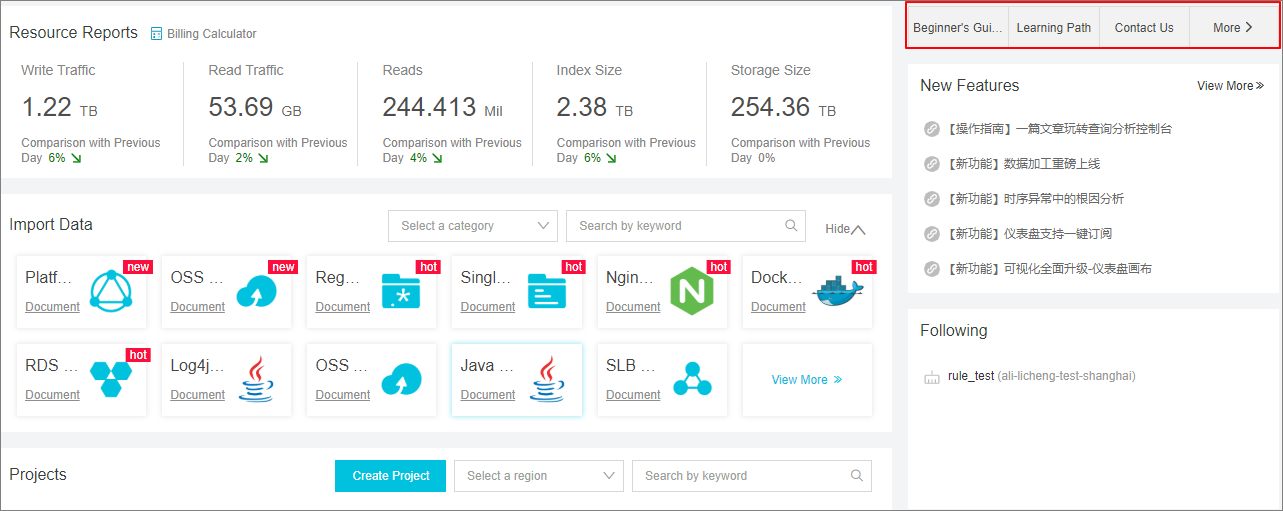Open the Select a category dropdown

pyautogui.click(x=472, y=226)
